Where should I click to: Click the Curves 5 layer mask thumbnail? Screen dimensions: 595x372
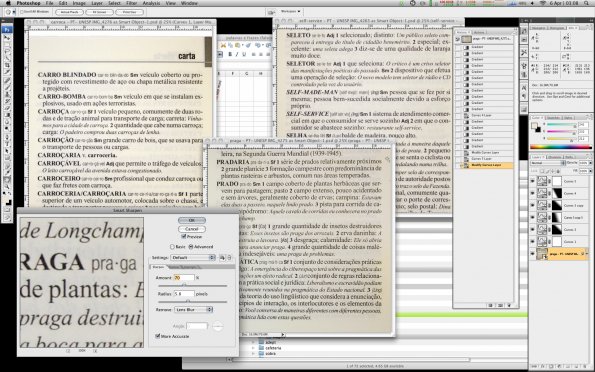click(x=557, y=181)
